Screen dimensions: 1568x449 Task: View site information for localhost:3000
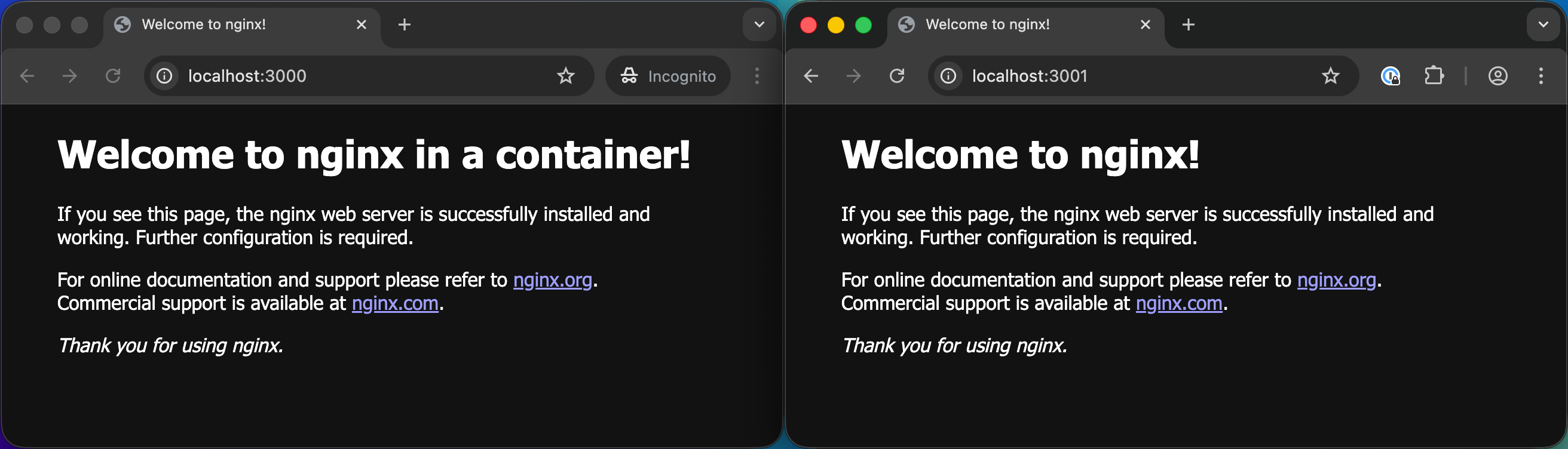[x=164, y=76]
